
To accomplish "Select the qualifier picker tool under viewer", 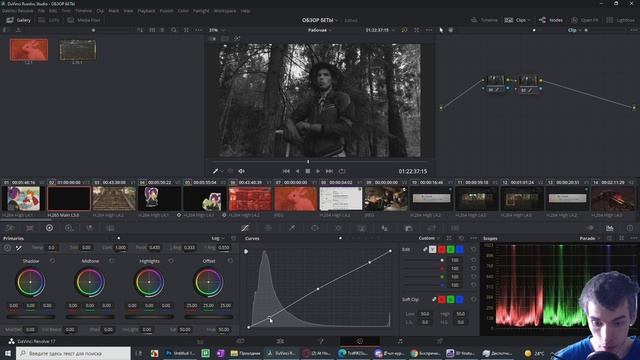I will click(x=216, y=171).
